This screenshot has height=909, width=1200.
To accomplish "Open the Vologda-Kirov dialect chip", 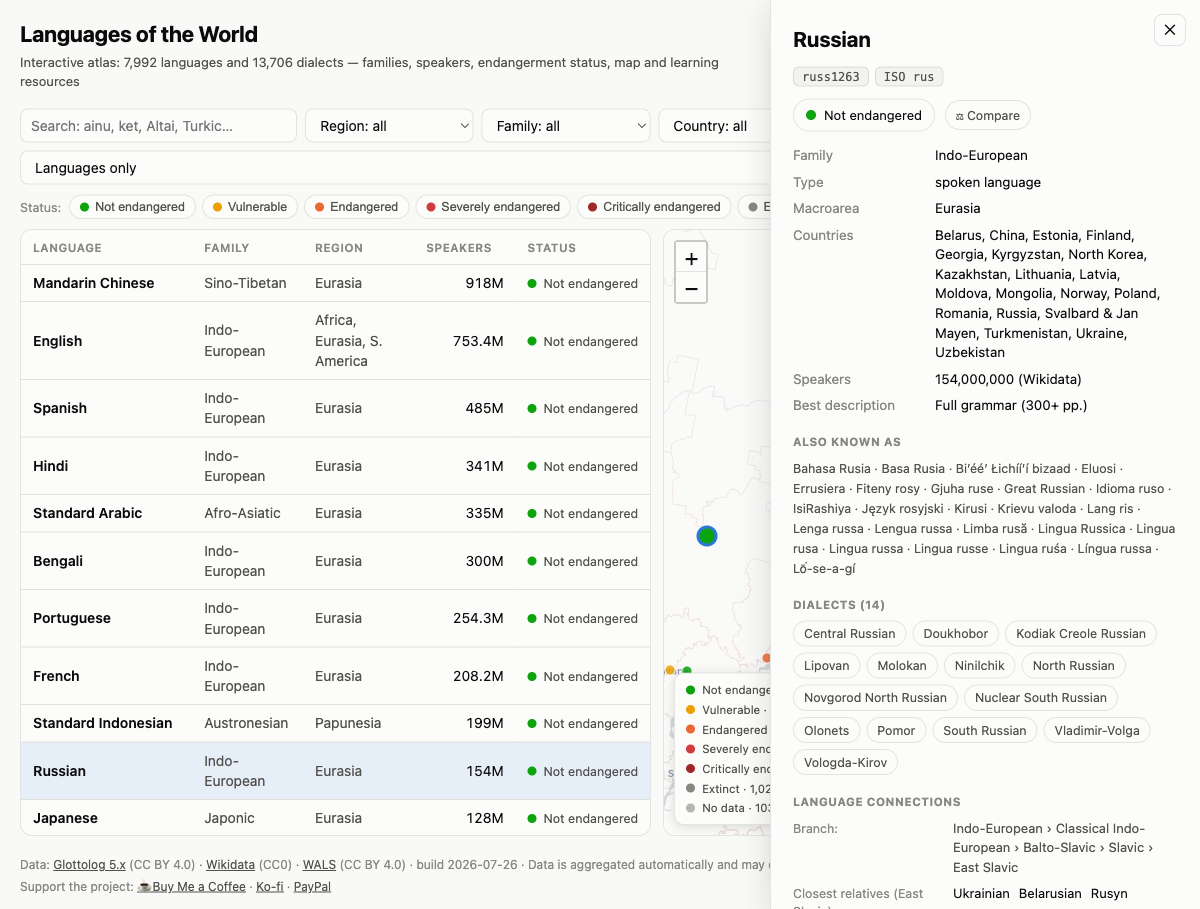I will click(846, 763).
